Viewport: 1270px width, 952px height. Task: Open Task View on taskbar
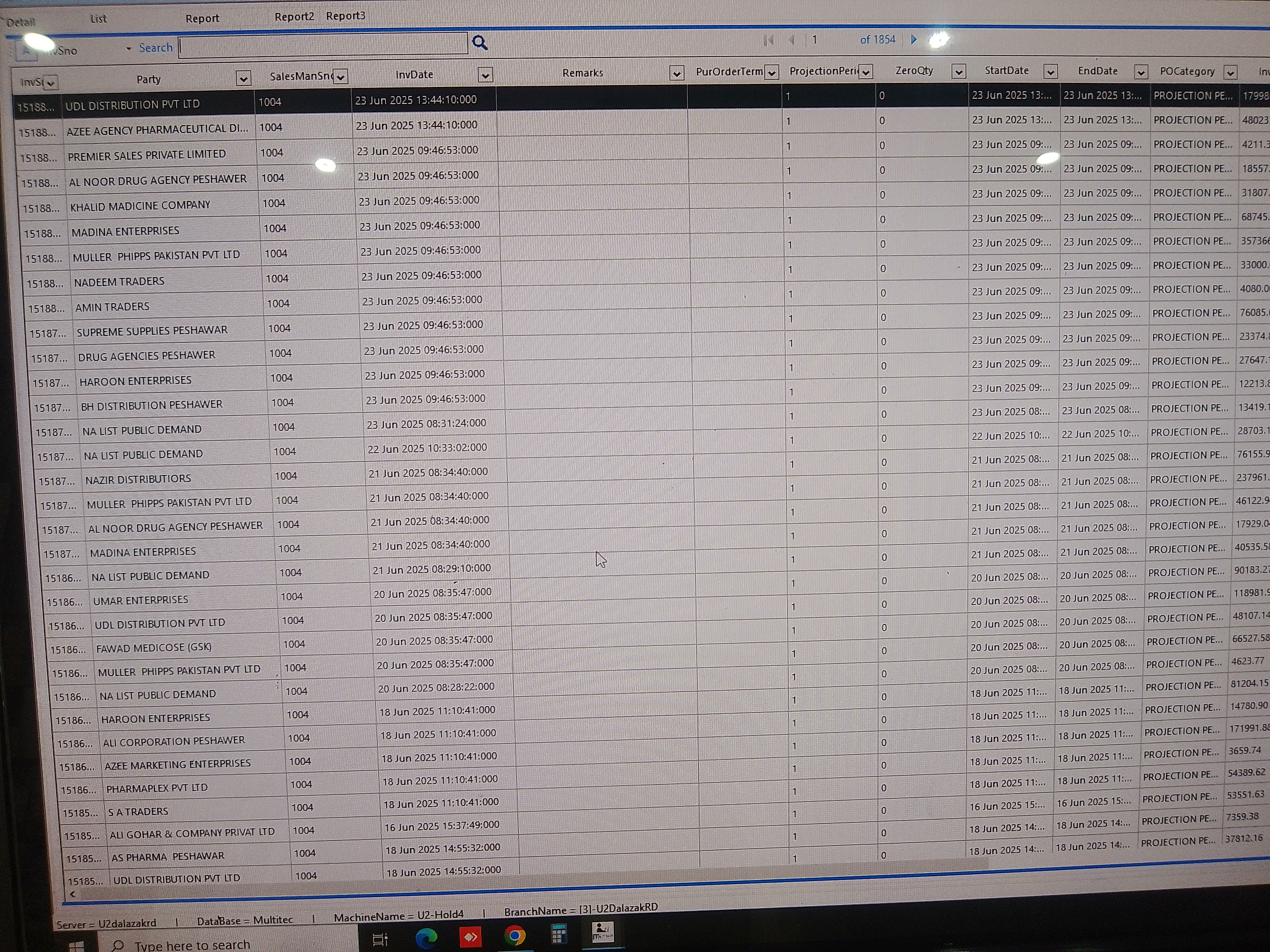(x=380, y=939)
